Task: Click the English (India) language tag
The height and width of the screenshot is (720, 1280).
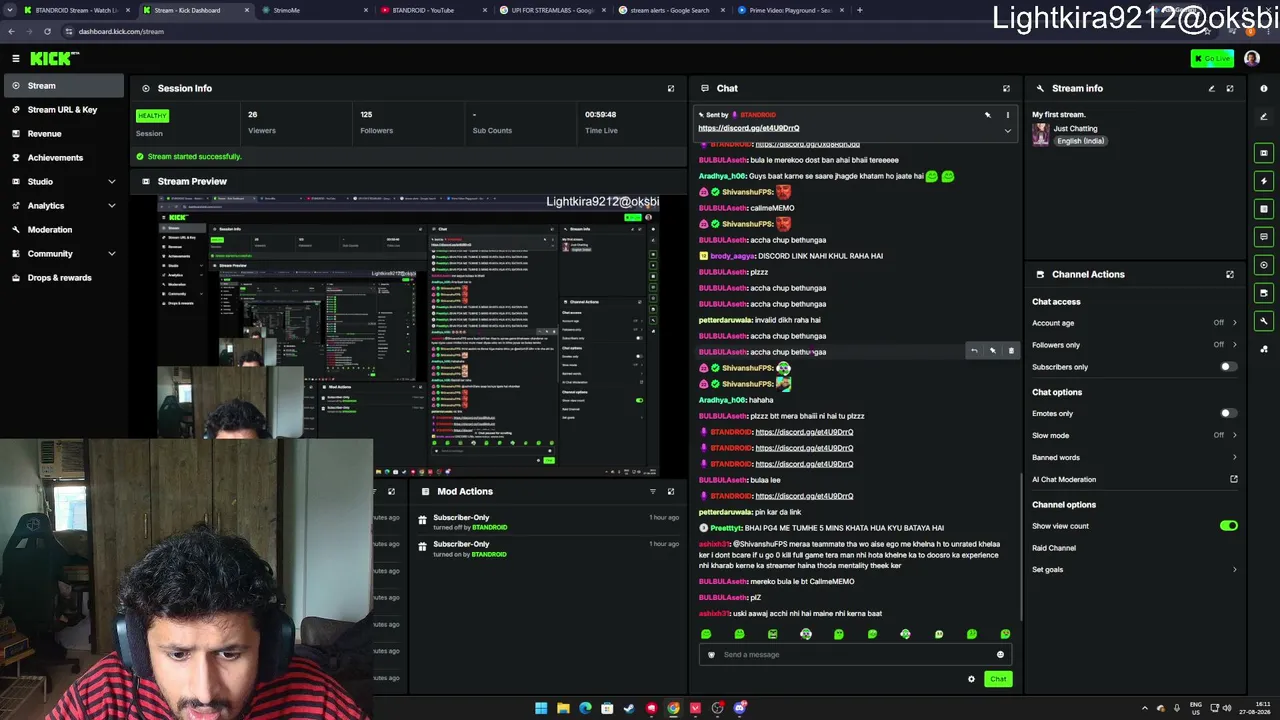Action: coord(1080,141)
